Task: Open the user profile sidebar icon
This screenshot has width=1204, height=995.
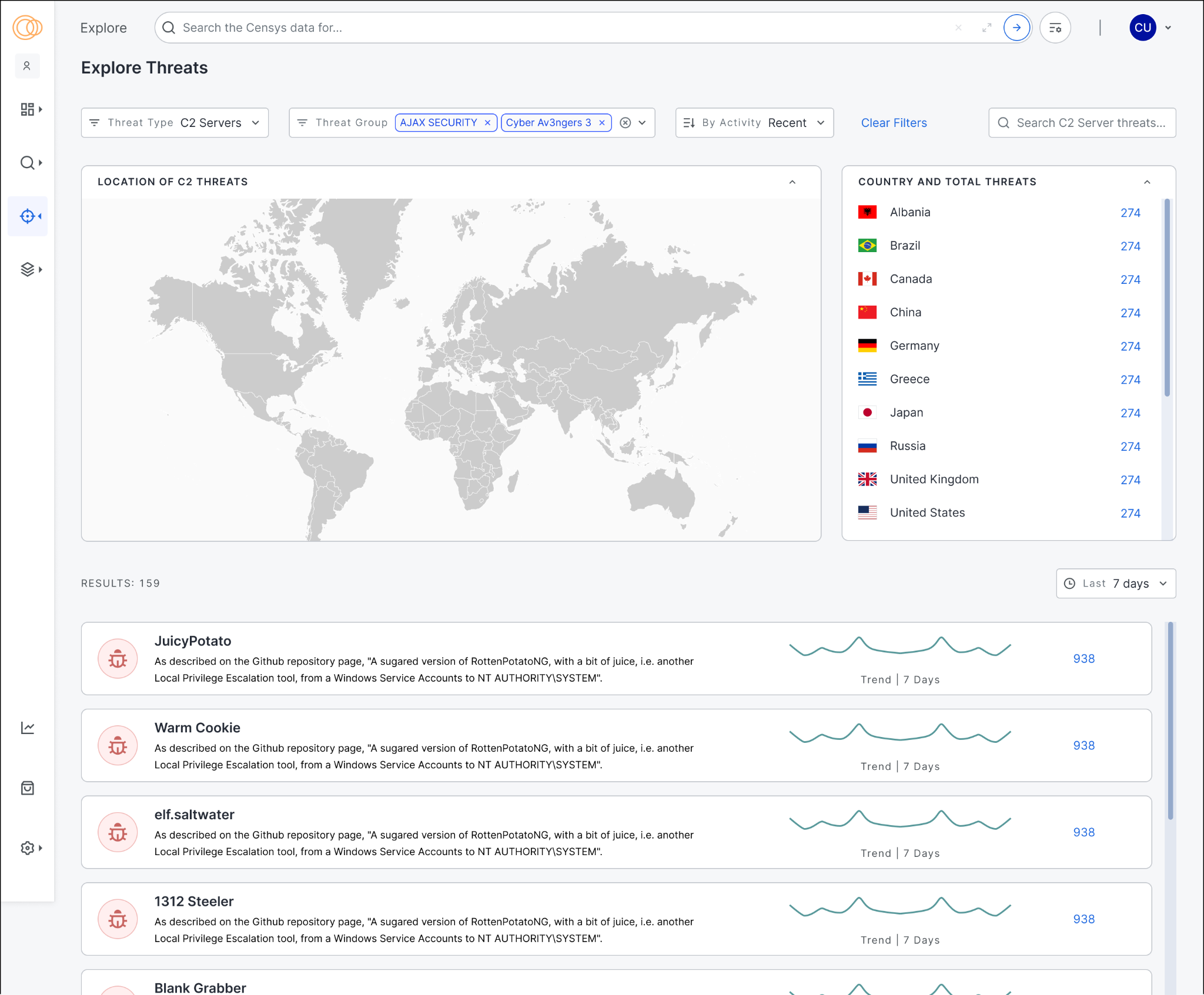Action: tap(27, 66)
